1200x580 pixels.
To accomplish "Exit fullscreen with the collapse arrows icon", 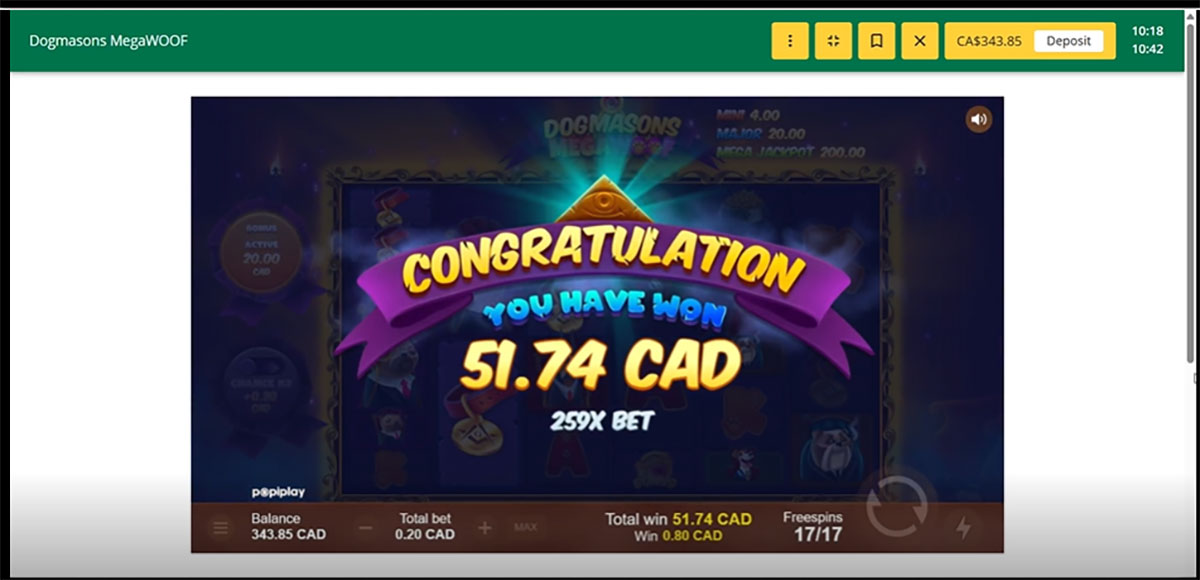I will tap(833, 41).
